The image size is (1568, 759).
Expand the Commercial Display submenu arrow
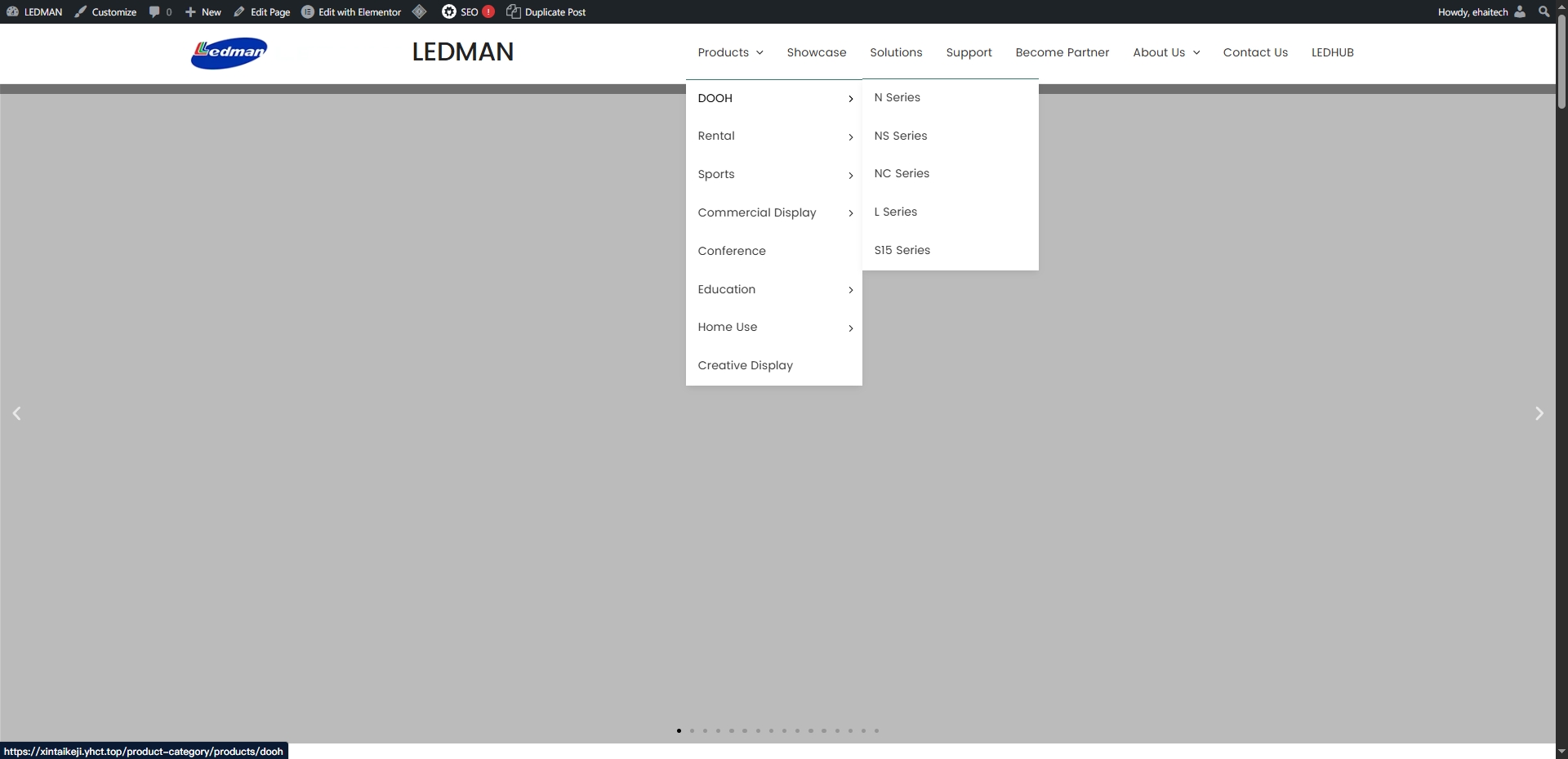(851, 213)
